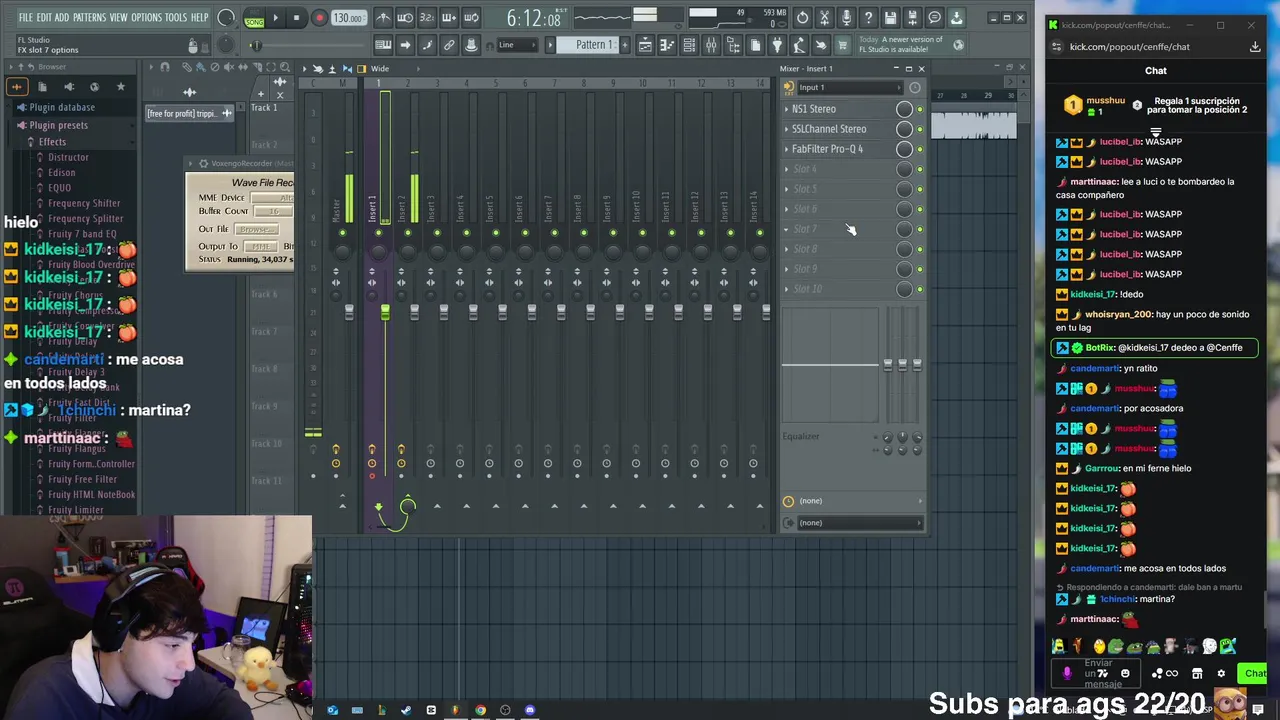Toggle the Slot 4 green enable light
Viewport: 1280px width, 720px height.
click(920, 169)
